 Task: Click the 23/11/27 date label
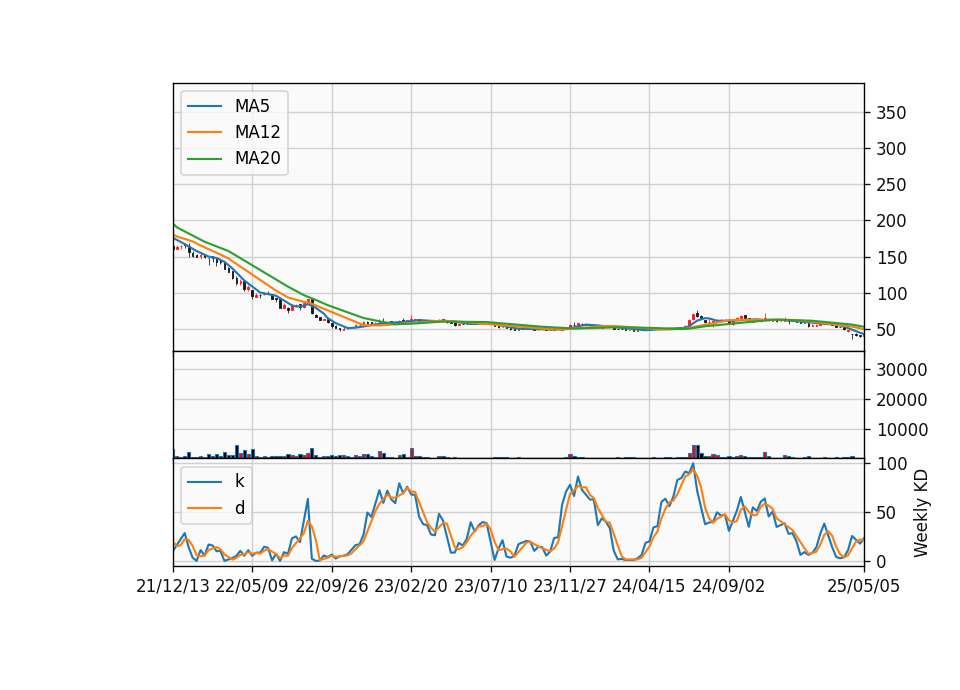(x=570, y=587)
